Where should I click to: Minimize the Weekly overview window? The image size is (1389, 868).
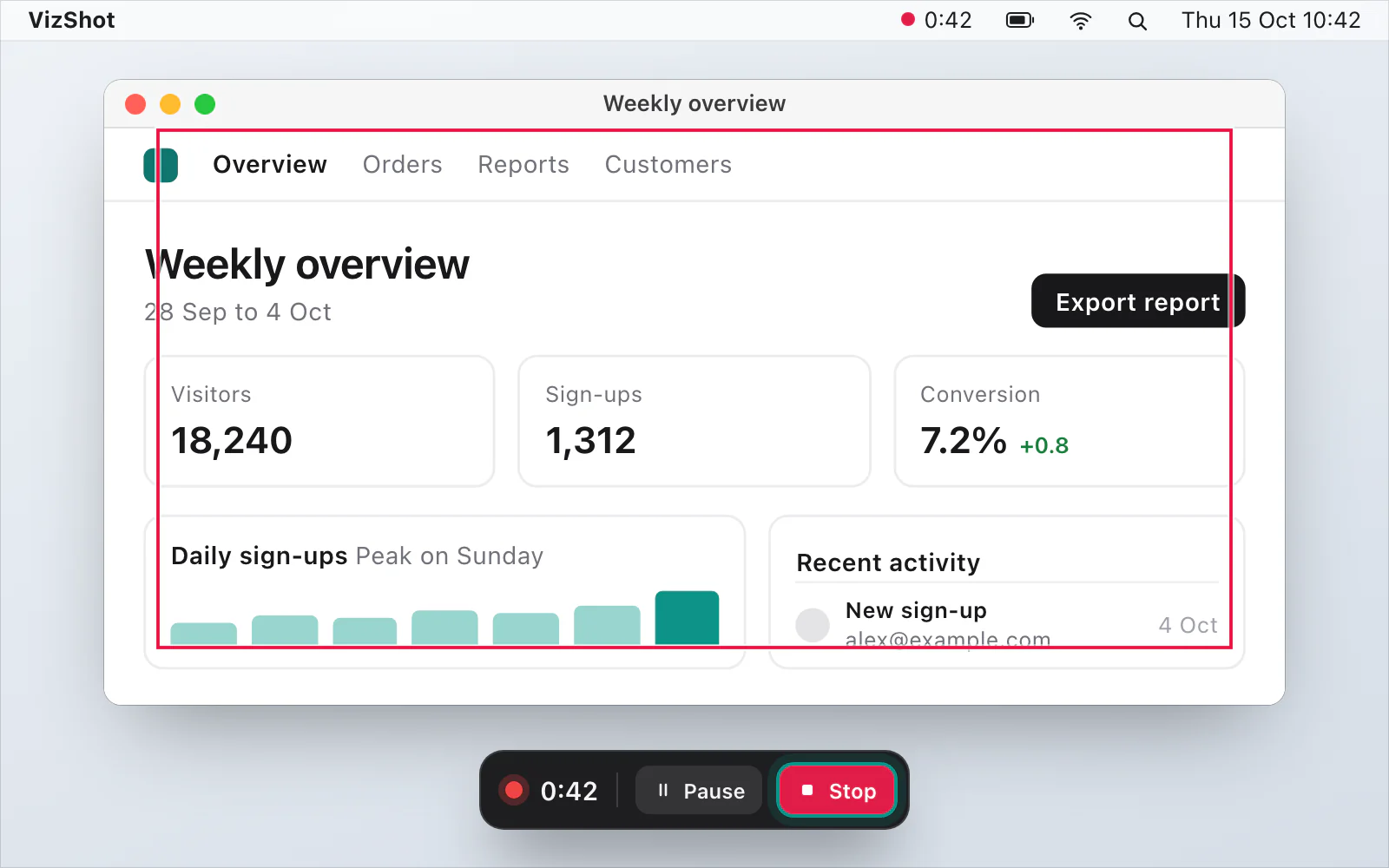[170, 104]
